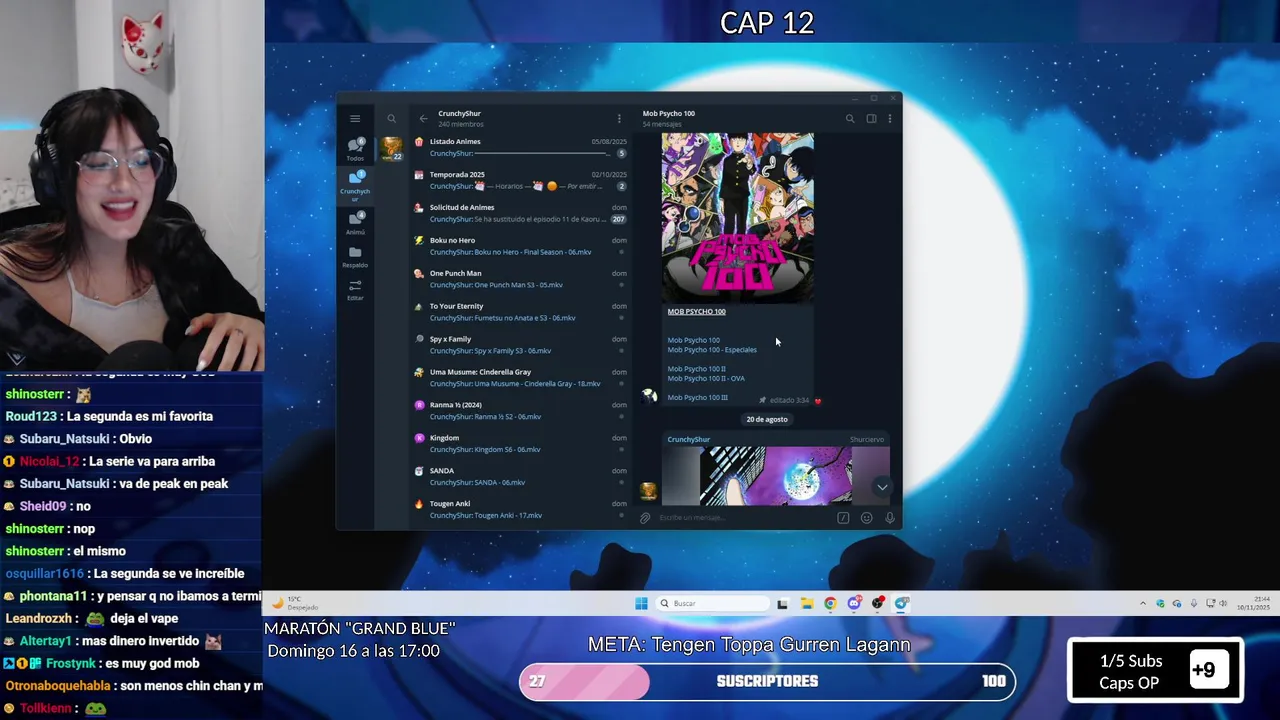The width and height of the screenshot is (1280, 720).
Task: Open the Tougen Anki topic
Action: 520,509
